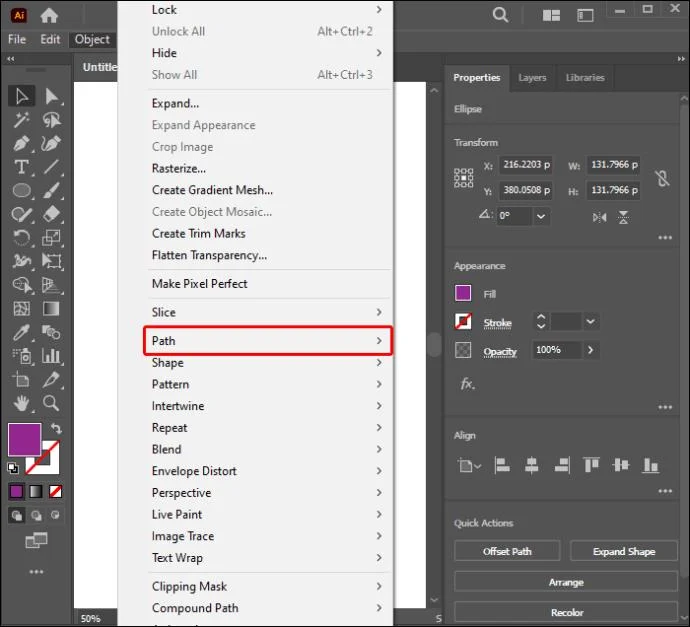Set paint mode to Color
Image resolution: width=690 pixels, height=627 pixels.
click(x=16, y=491)
